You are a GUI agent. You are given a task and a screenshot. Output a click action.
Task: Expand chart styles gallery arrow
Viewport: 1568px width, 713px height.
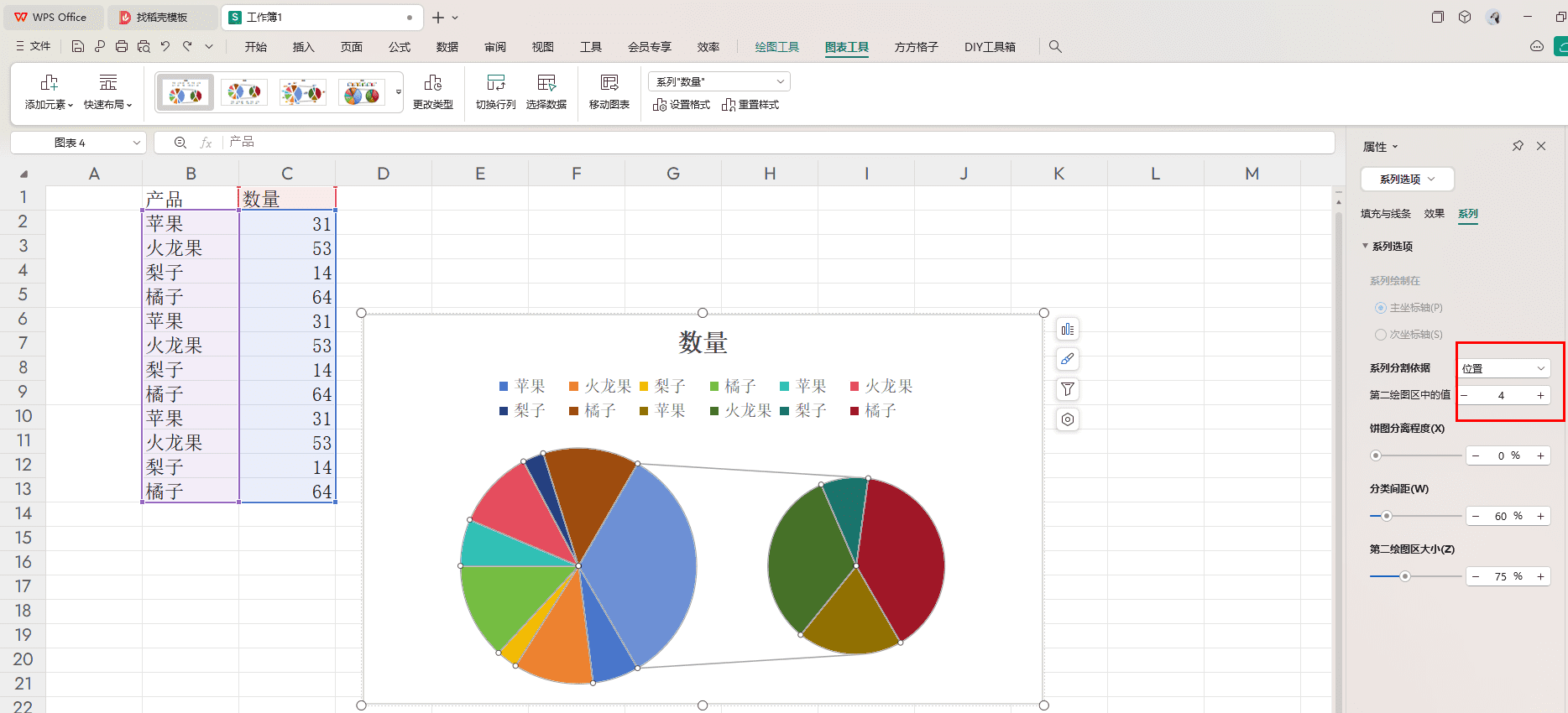point(399,92)
